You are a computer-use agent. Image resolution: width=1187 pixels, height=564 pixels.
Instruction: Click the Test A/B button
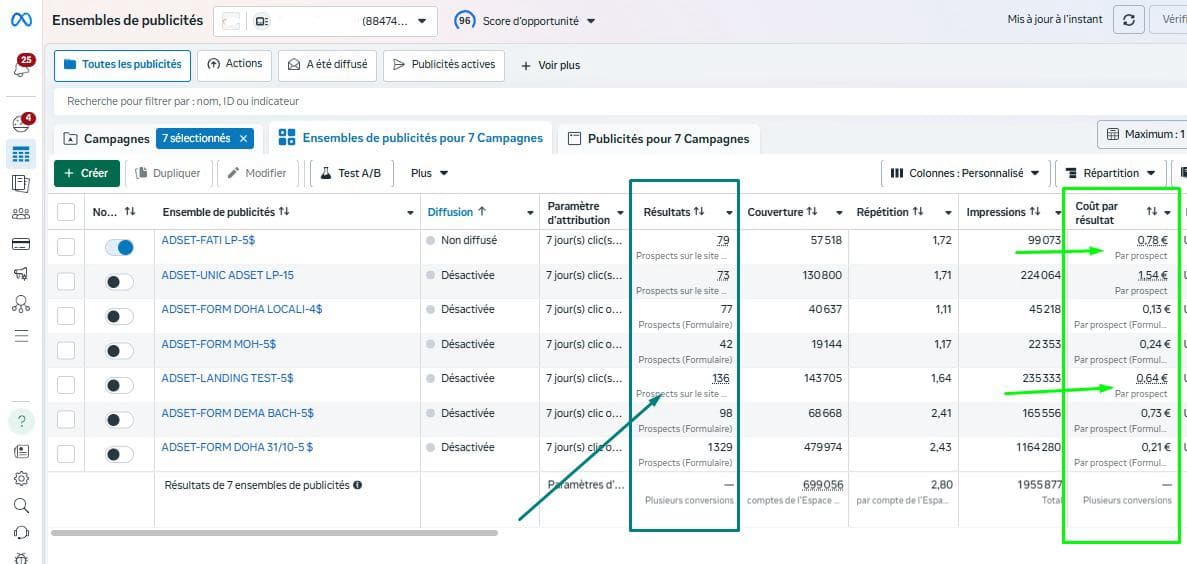[350, 173]
